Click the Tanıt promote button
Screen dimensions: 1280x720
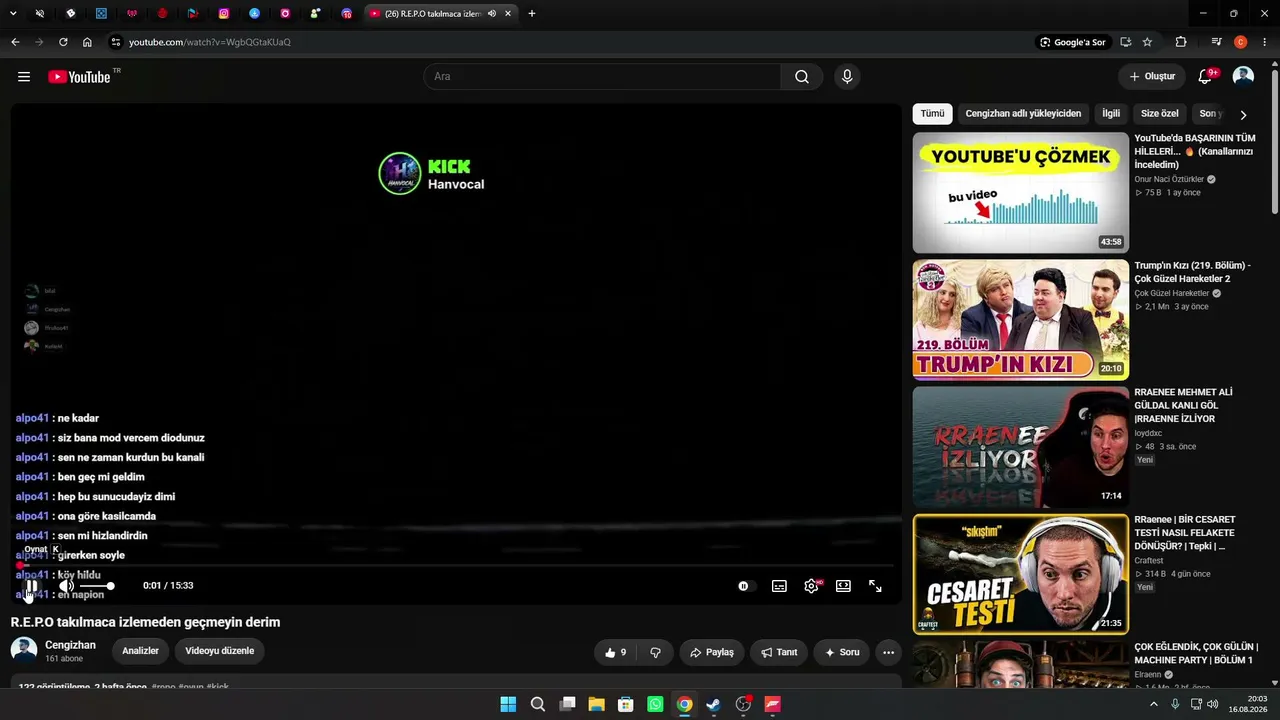[779, 652]
